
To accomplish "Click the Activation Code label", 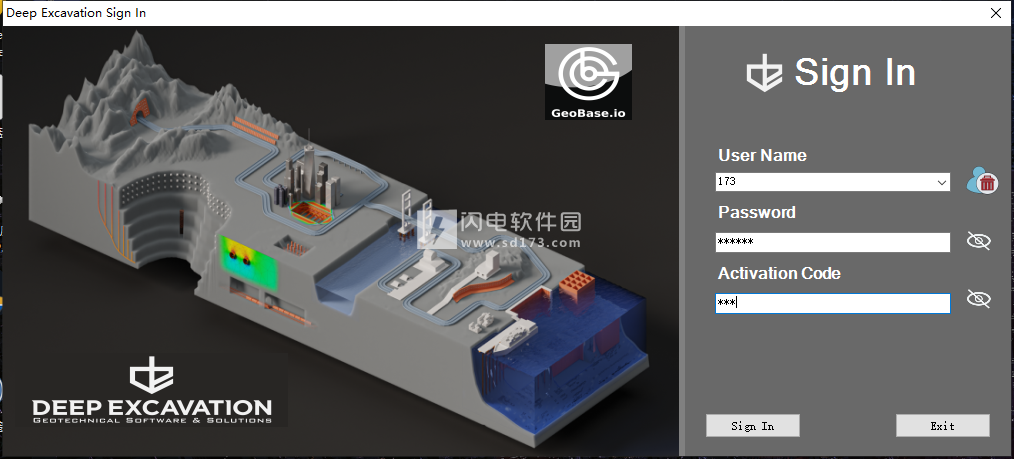I will (779, 273).
